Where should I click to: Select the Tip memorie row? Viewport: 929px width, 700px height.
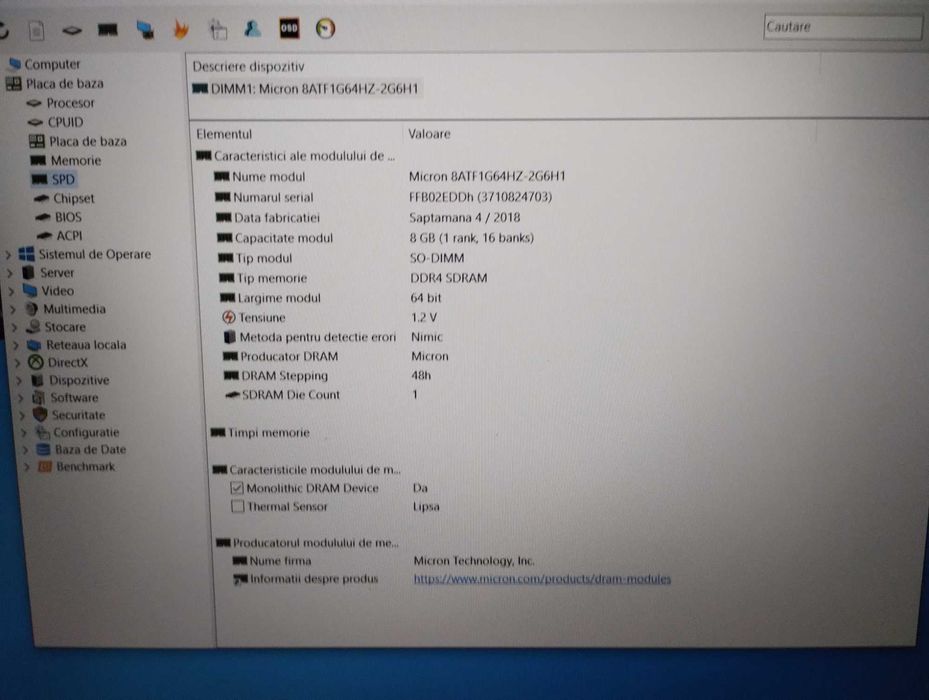click(x=354, y=278)
